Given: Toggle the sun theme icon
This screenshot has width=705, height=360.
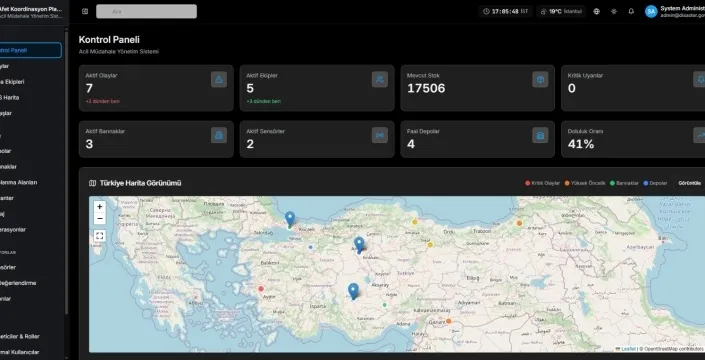Looking at the screenshot, I should click(614, 11).
